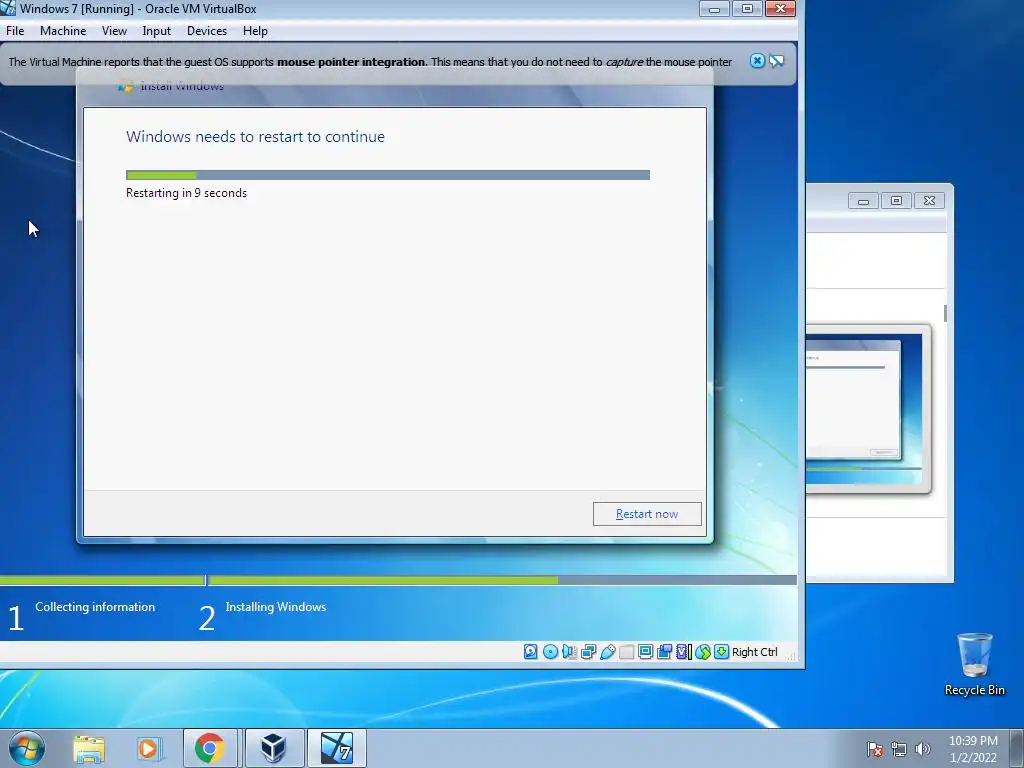Maximize the Windows 7 VM window

click(x=747, y=8)
